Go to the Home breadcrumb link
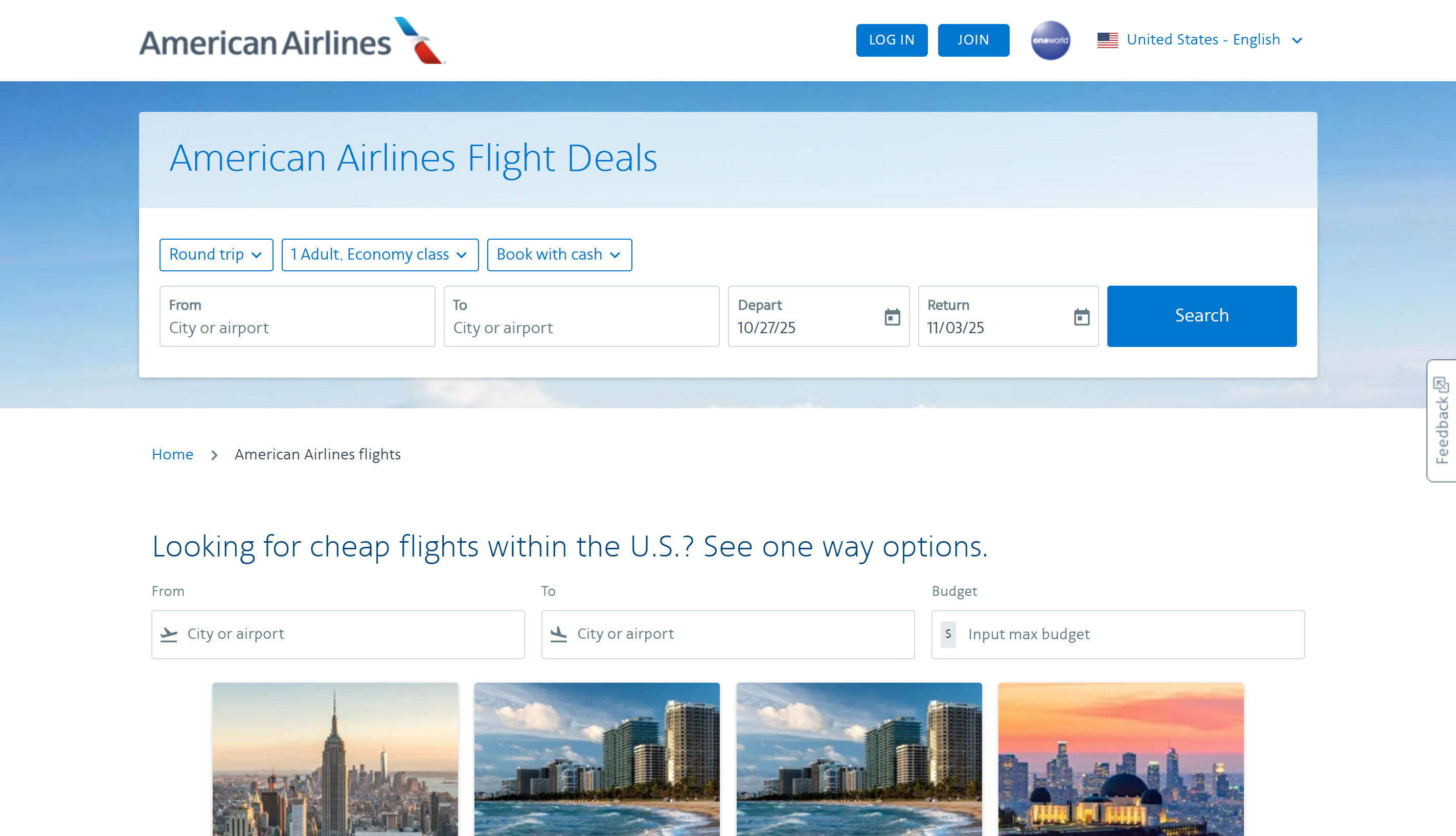The height and width of the screenshot is (836, 1456). tap(172, 454)
